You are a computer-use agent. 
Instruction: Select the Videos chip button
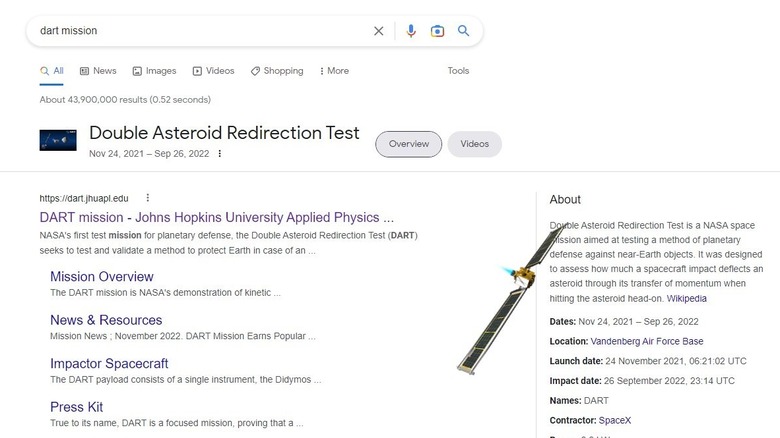[474, 144]
